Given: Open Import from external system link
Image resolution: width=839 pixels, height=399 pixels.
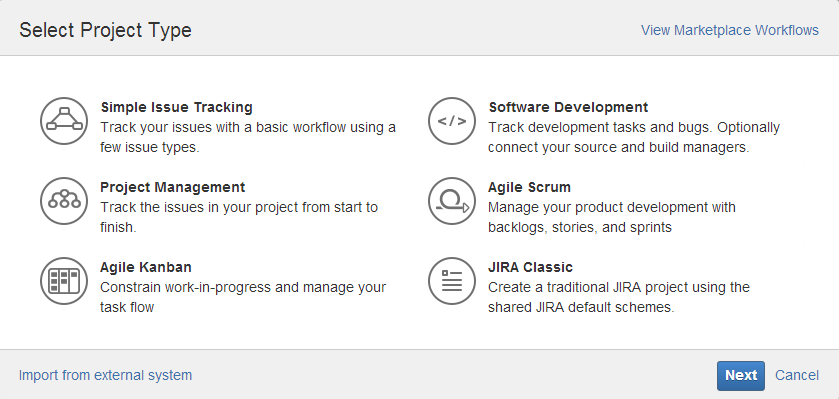Looking at the screenshot, I should [x=105, y=375].
